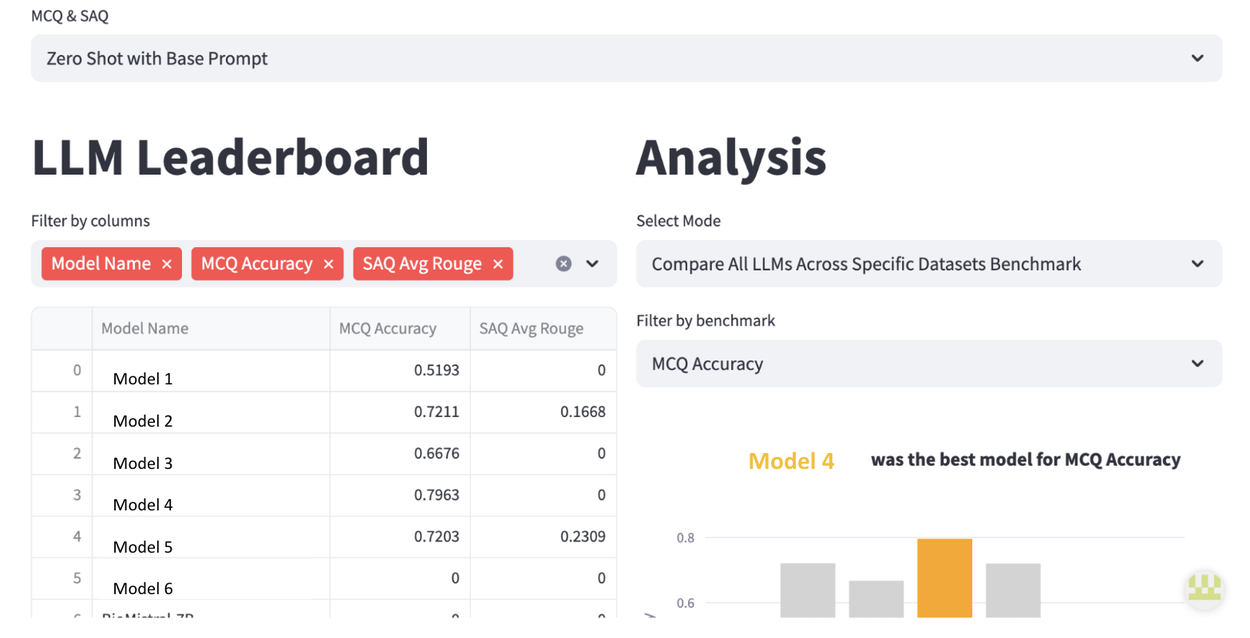Click the Streamlit crown icon in corner
This screenshot has width=1250, height=638.
click(1204, 588)
